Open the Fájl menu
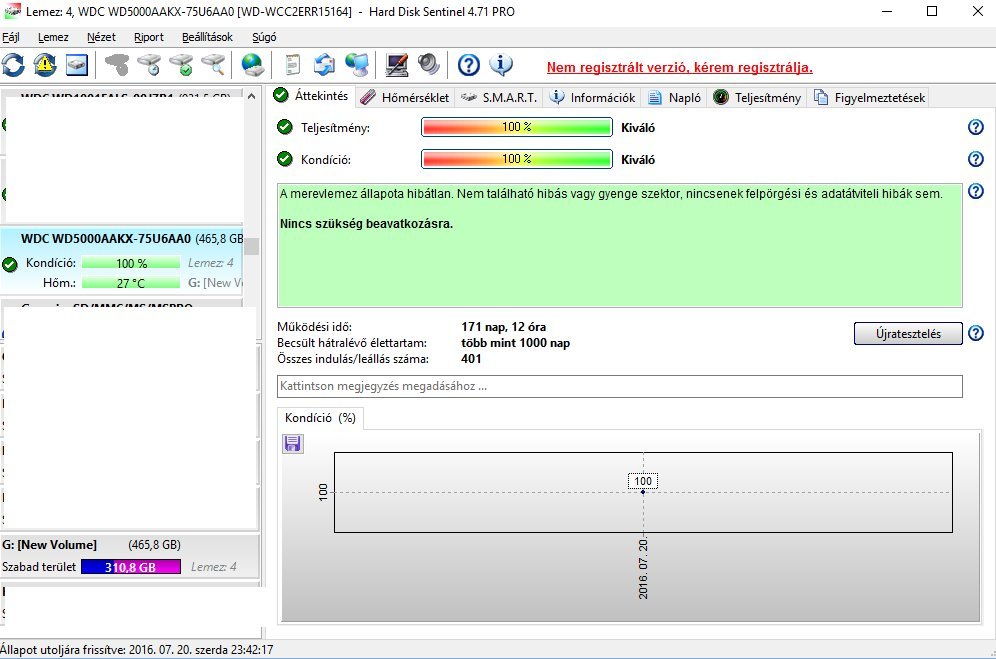The height and width of the screenshot is (659, 996). click(x=11, y=37)
